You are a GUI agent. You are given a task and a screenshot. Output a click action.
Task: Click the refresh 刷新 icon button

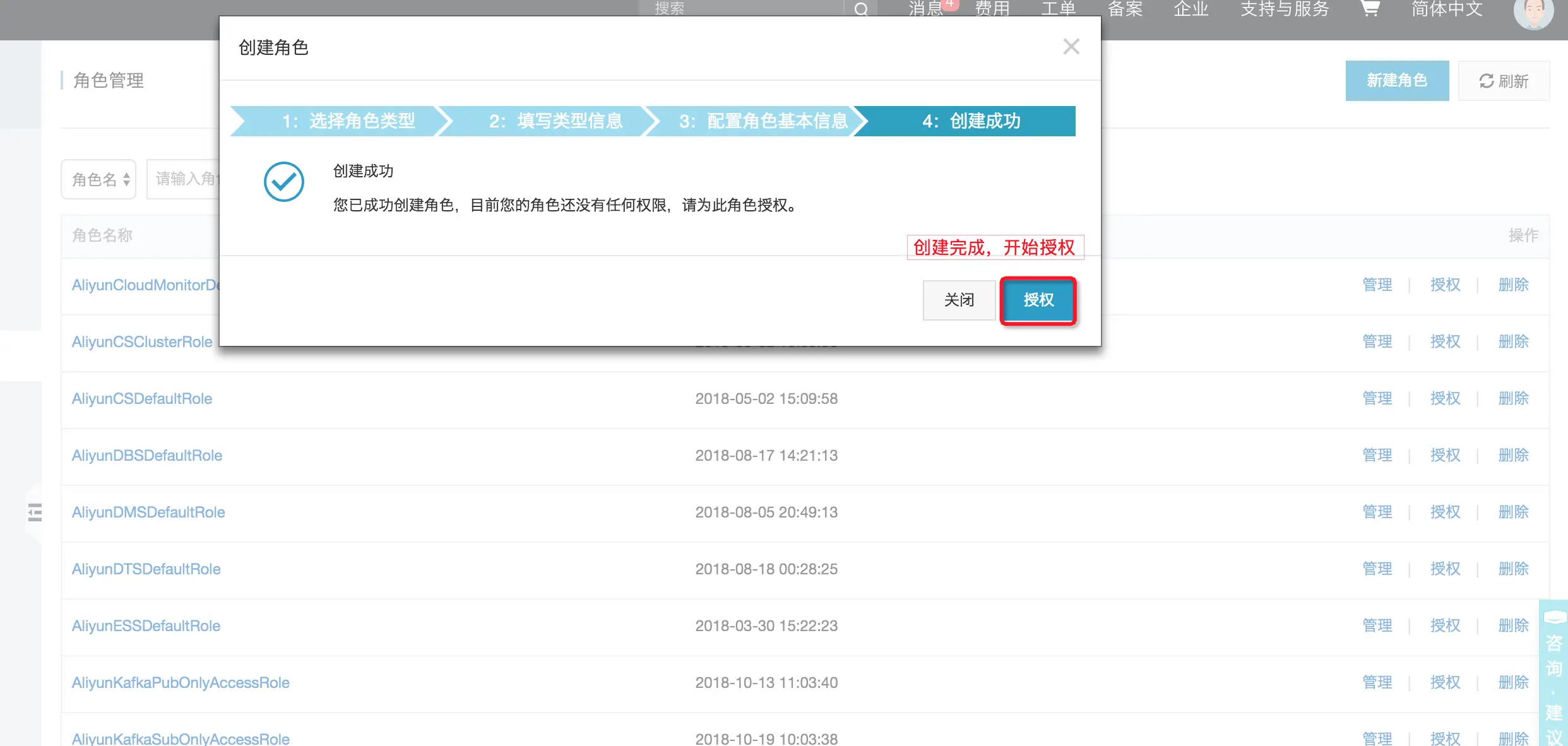(1504, 81)
